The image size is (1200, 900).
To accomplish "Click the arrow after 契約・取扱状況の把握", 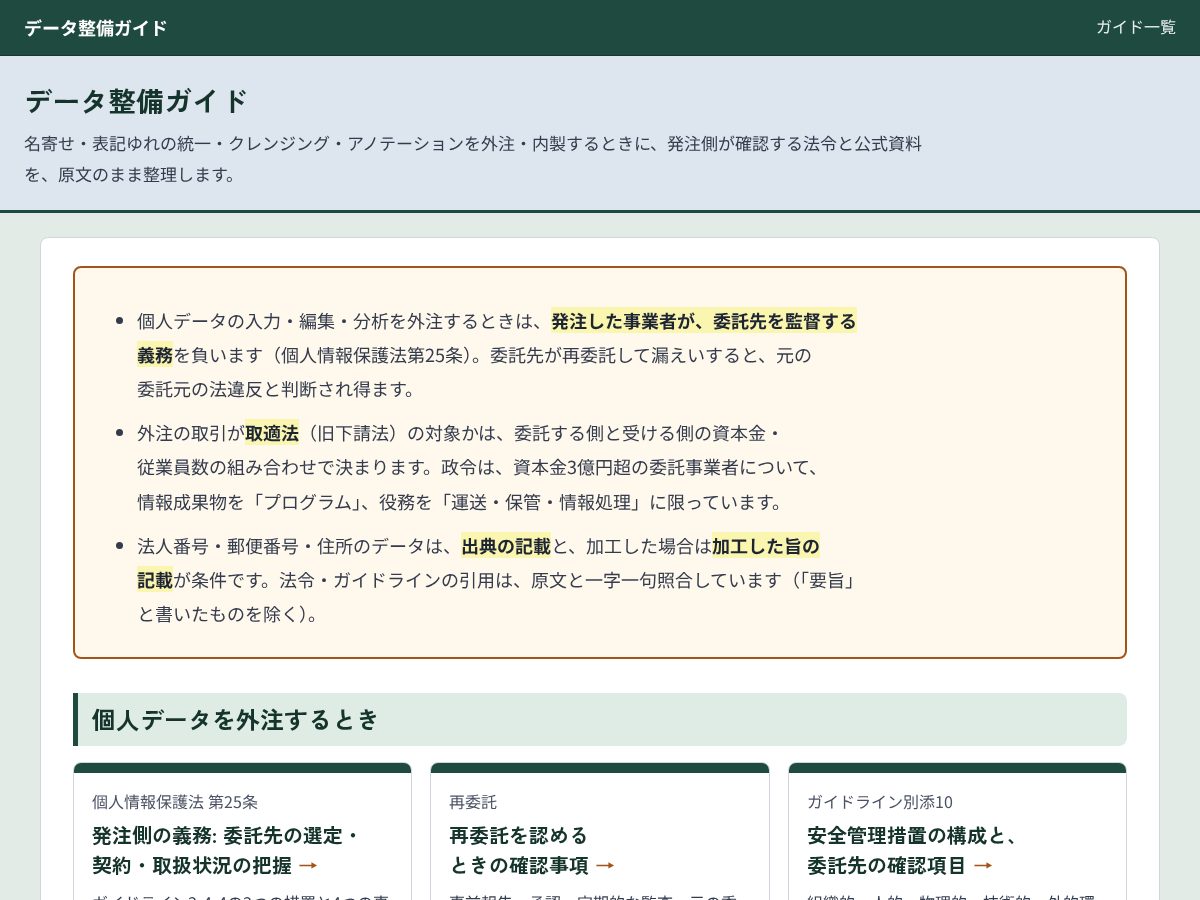I will coord(308,866).
